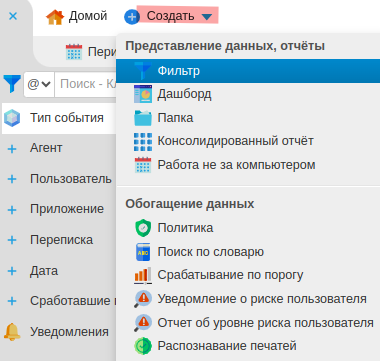
Task: Expand the Приложение section with plus
Action: coord(12,210)
